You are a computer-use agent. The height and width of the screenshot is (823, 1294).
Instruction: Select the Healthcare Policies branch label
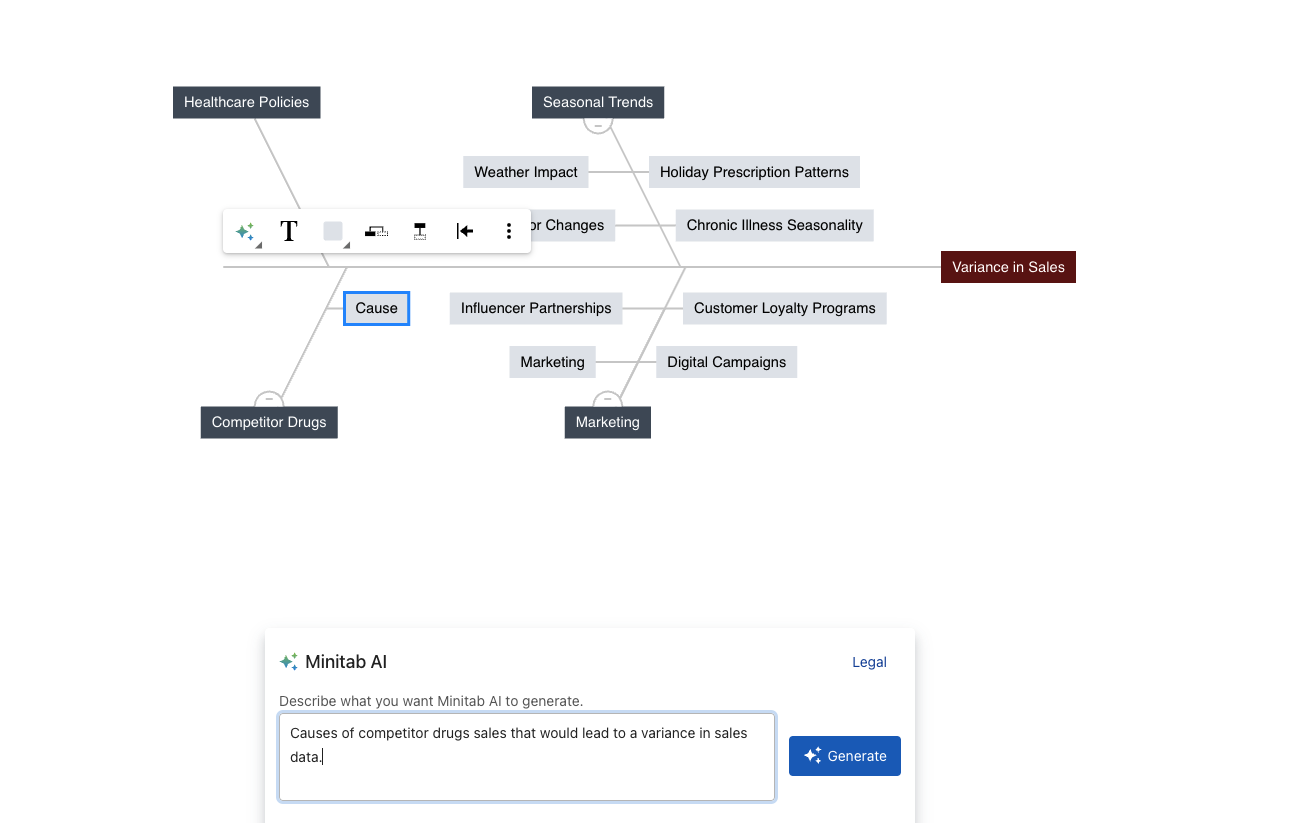pyautogui.click(x=246, y=102)
